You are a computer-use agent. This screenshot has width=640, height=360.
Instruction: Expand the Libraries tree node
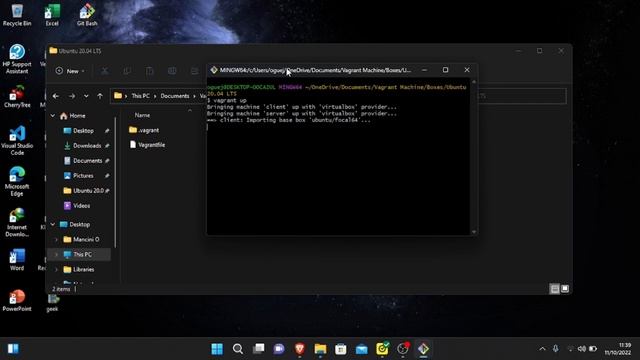click(57, 270)
